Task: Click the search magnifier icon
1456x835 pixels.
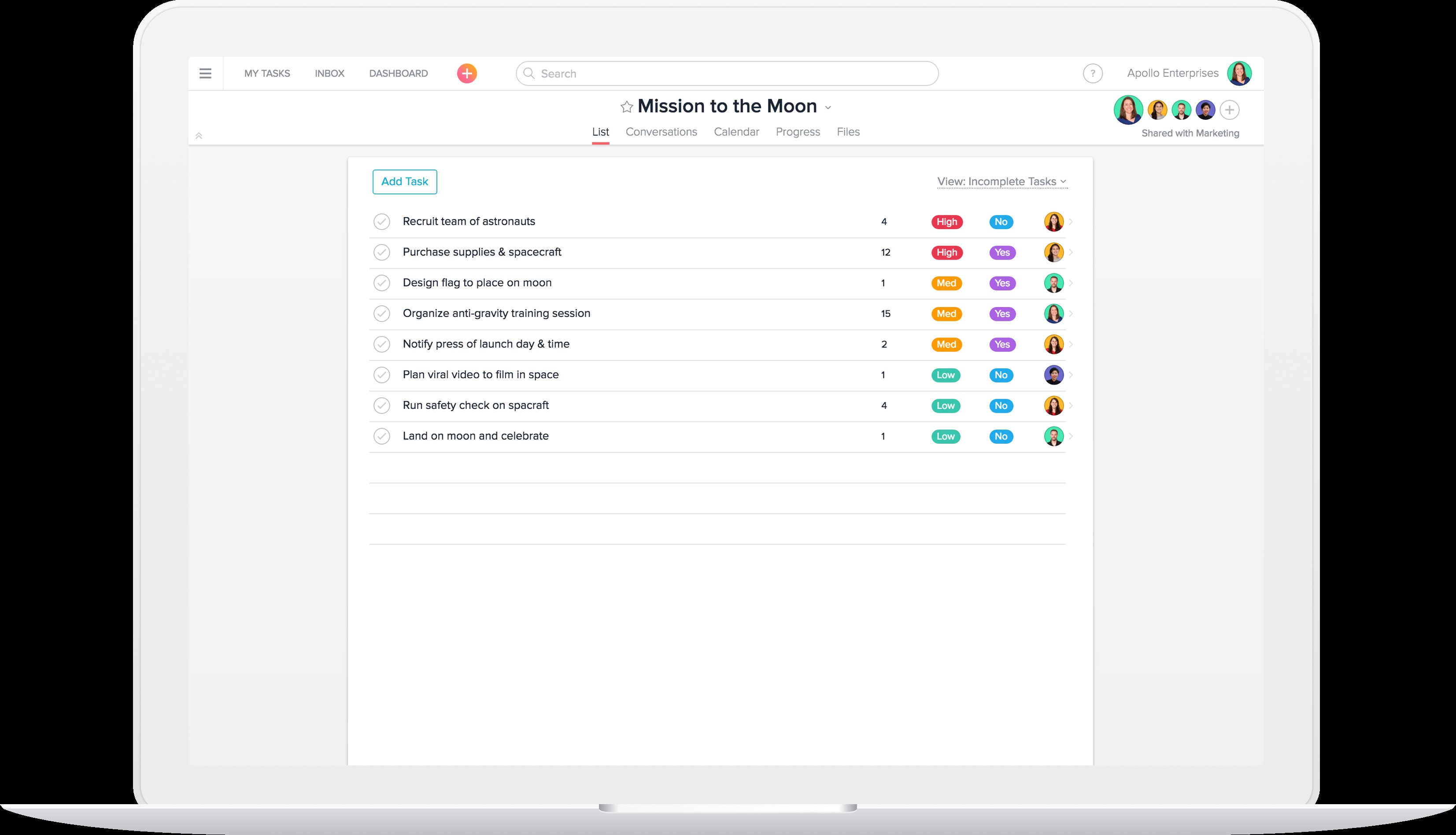Action: click(529, 74)
